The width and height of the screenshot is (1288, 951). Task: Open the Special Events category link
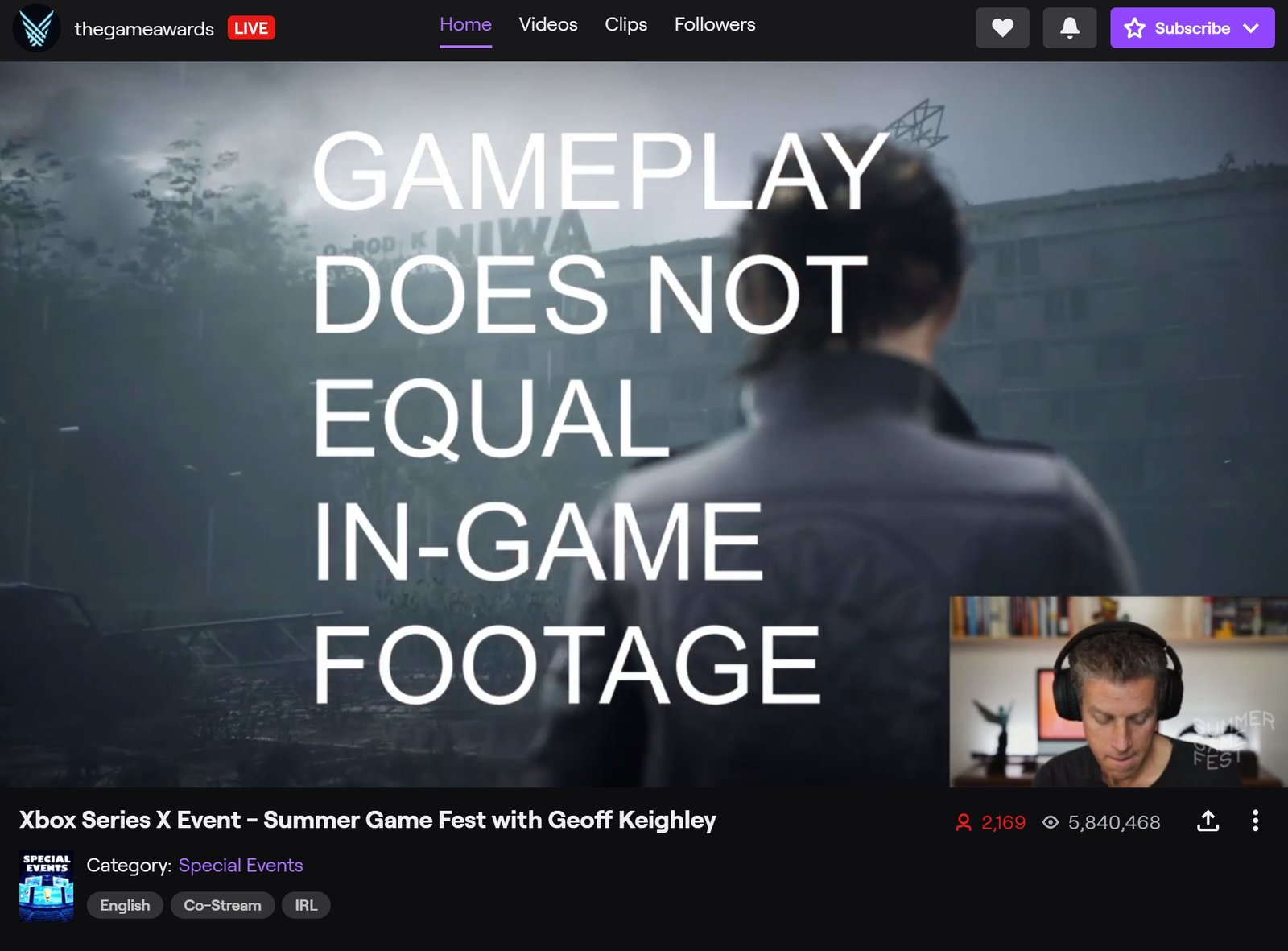(x=241, y=866)
